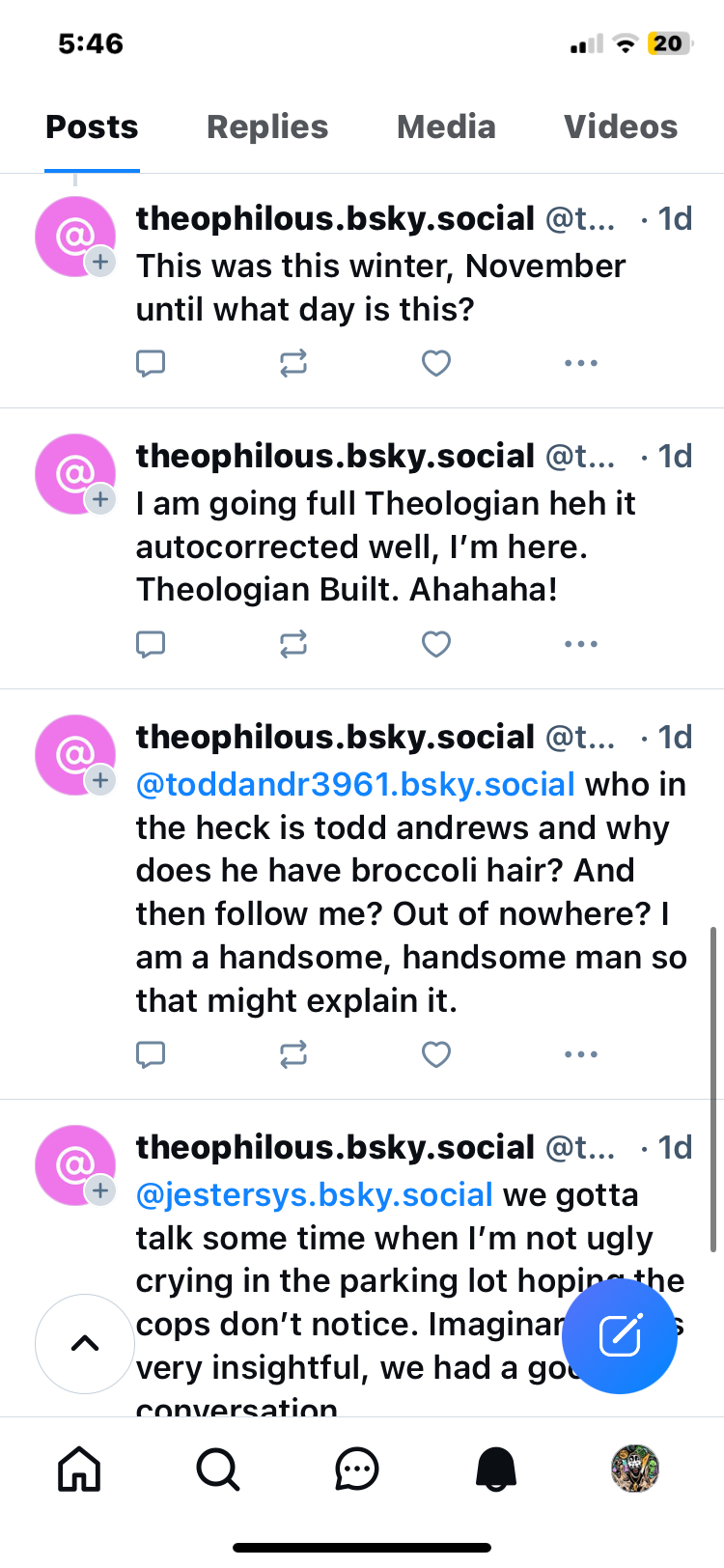Open more options on the 'This was this winter' post

[x=580, y=363]
